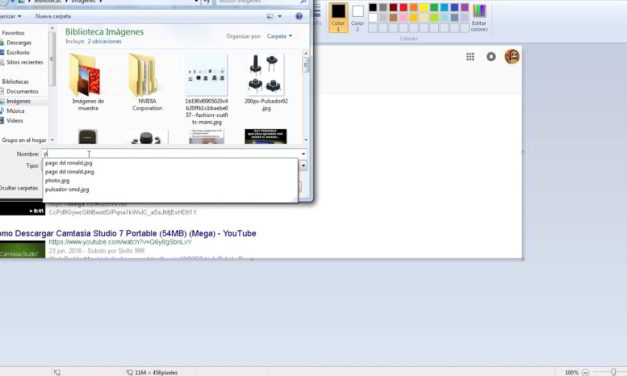The image size is (627, 376).
Task: Click Ocultar carpetas button
Action: point(19,188)
